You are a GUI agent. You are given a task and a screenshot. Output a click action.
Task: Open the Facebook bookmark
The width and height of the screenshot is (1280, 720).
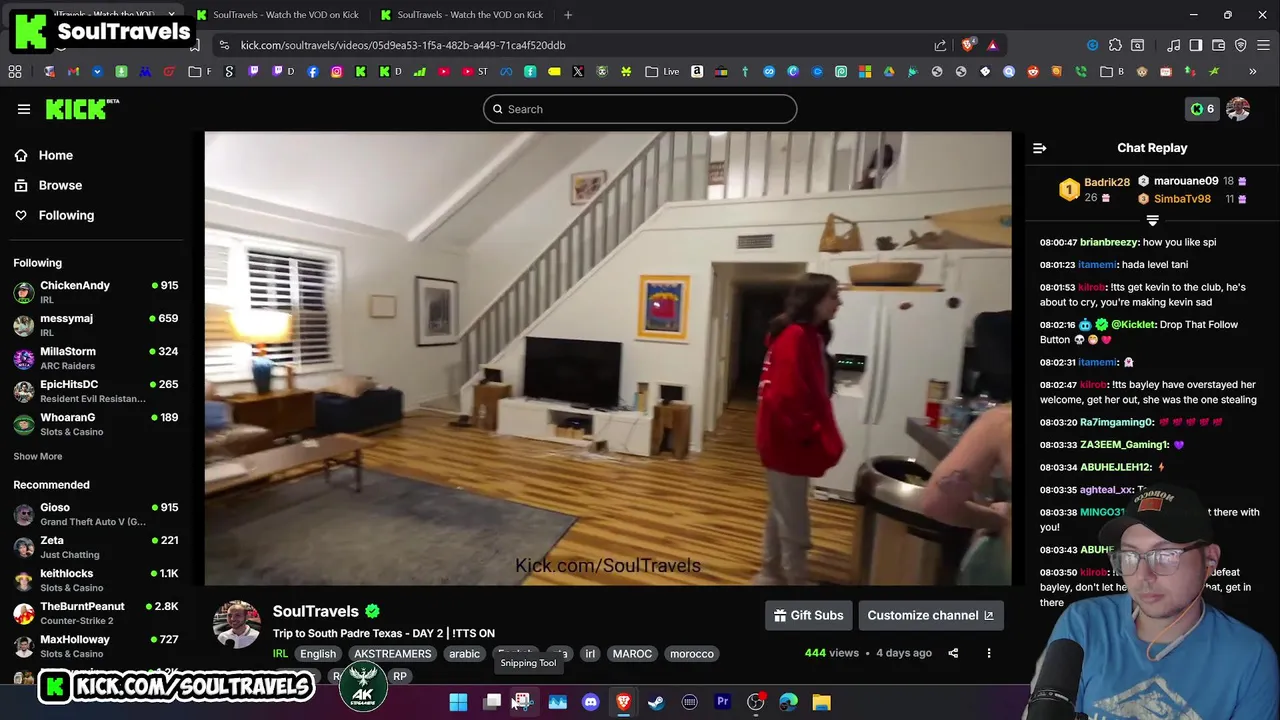pos(313,72)
